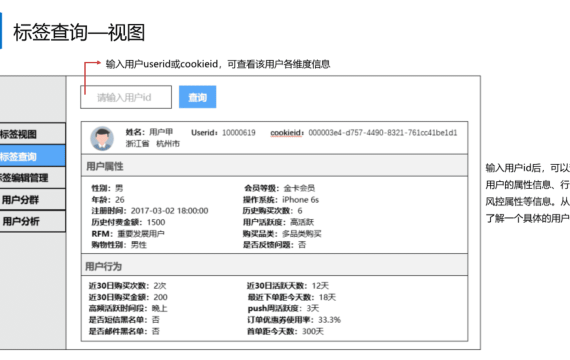The width and height of the screenshot is (570, 360).
Task: Click the 是否短信黑名单: 否 field
Action: tap(124, 320)
